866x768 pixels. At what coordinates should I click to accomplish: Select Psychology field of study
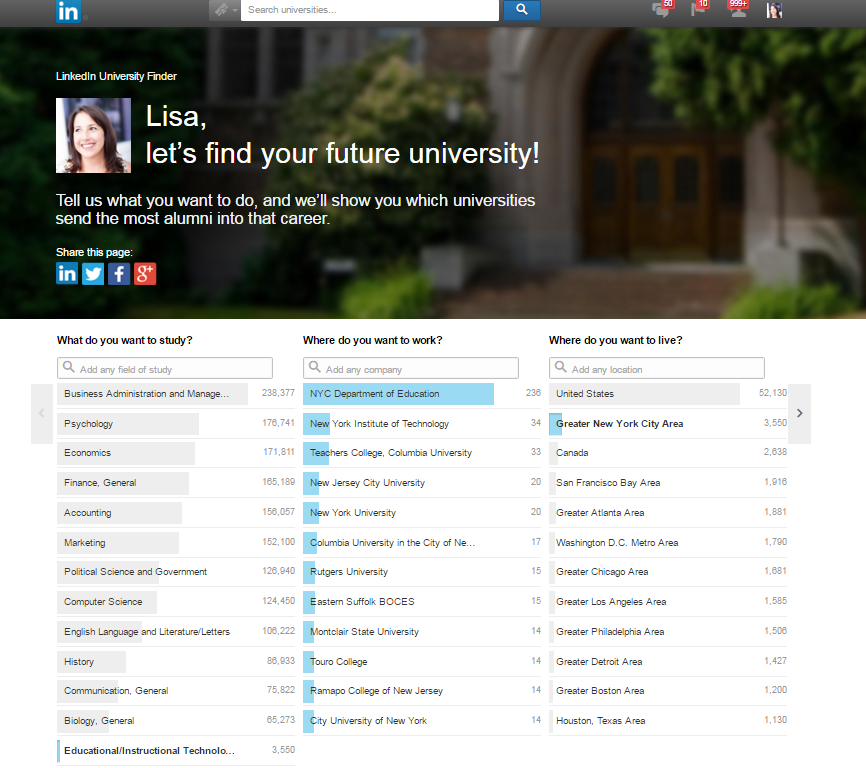[x=176, y=423]
